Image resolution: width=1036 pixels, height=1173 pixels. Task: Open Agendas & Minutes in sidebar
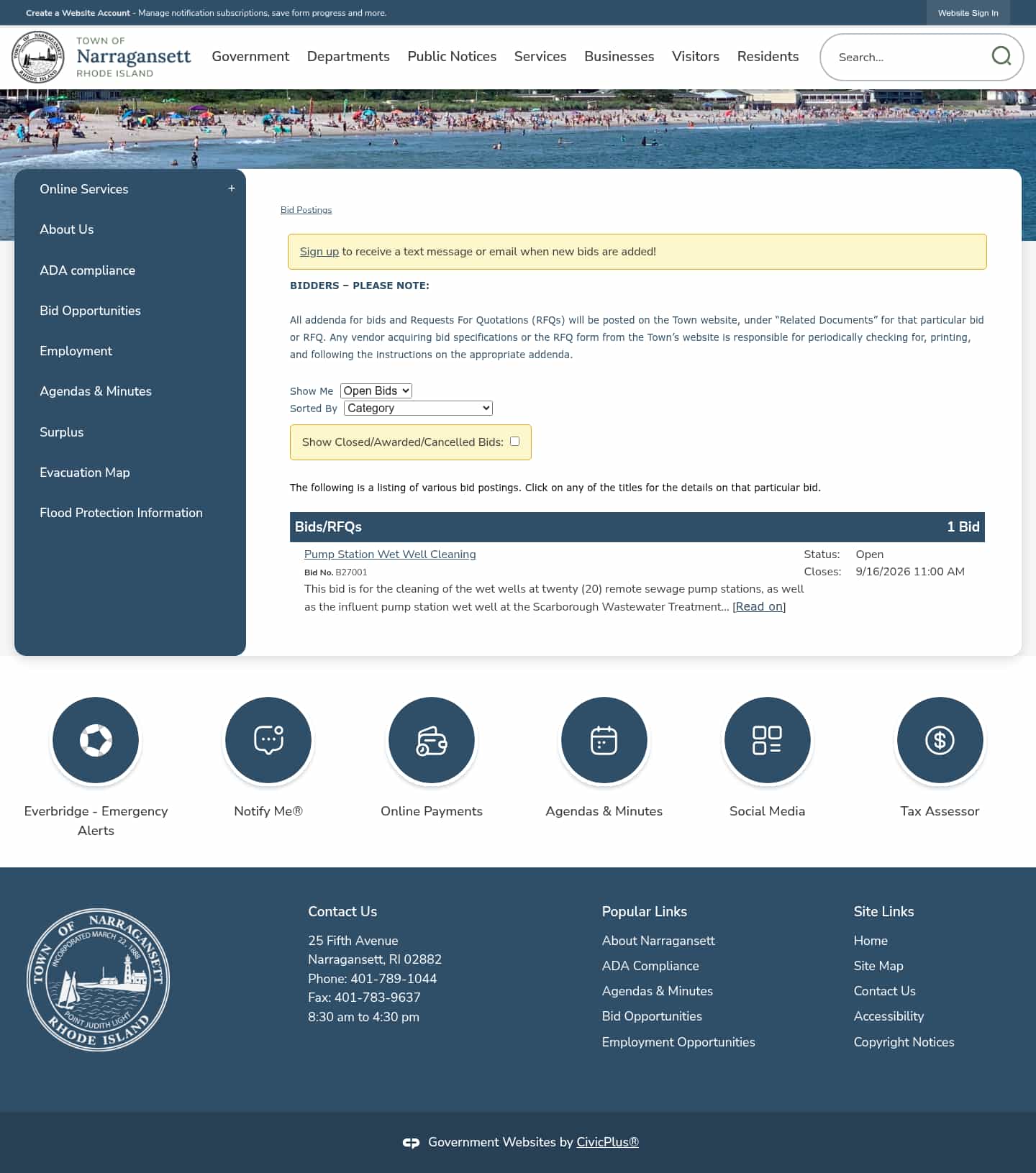point(96,391)
